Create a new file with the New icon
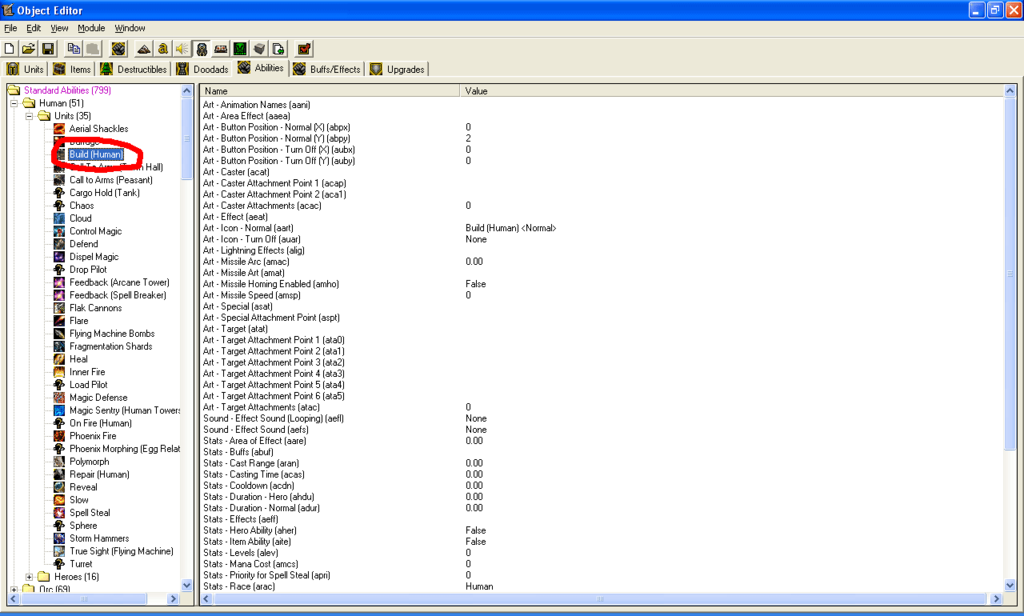The width and height of the screenshot is (1024, 616). point(10,49)
